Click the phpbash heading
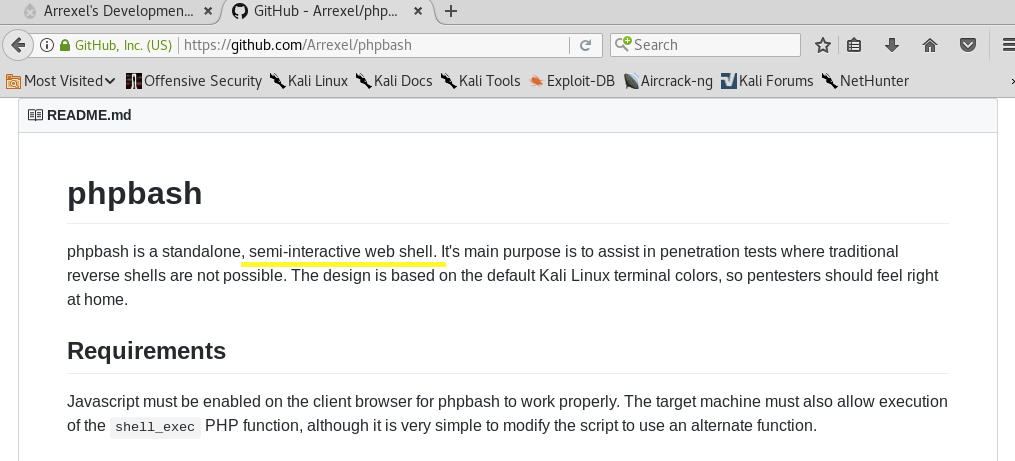This screenshot has width=1015, height=461. pos(135,193)
